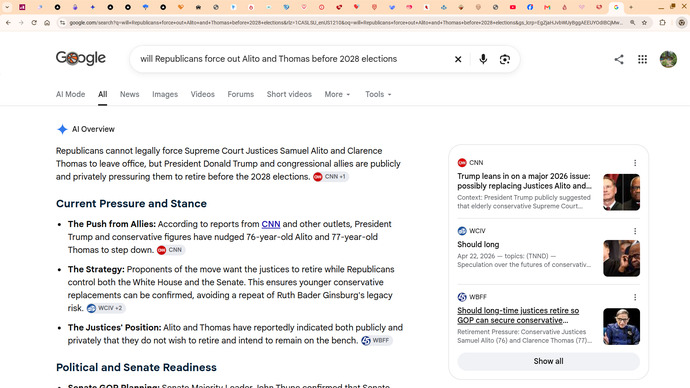Click 'The Justices' Position:' bullet text
Image resolution: width=690 pixels, height=388 pixels.
click(114, 328)
